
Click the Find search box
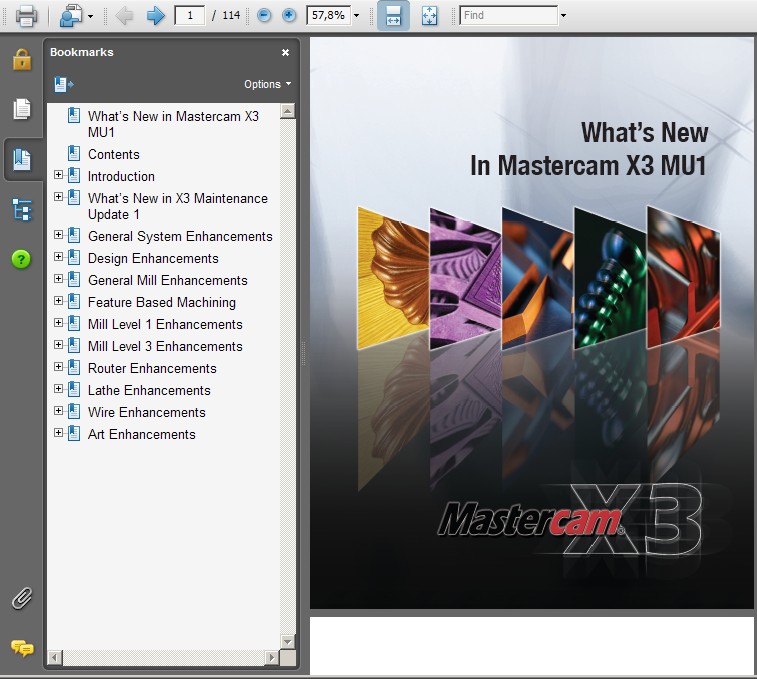508,15
